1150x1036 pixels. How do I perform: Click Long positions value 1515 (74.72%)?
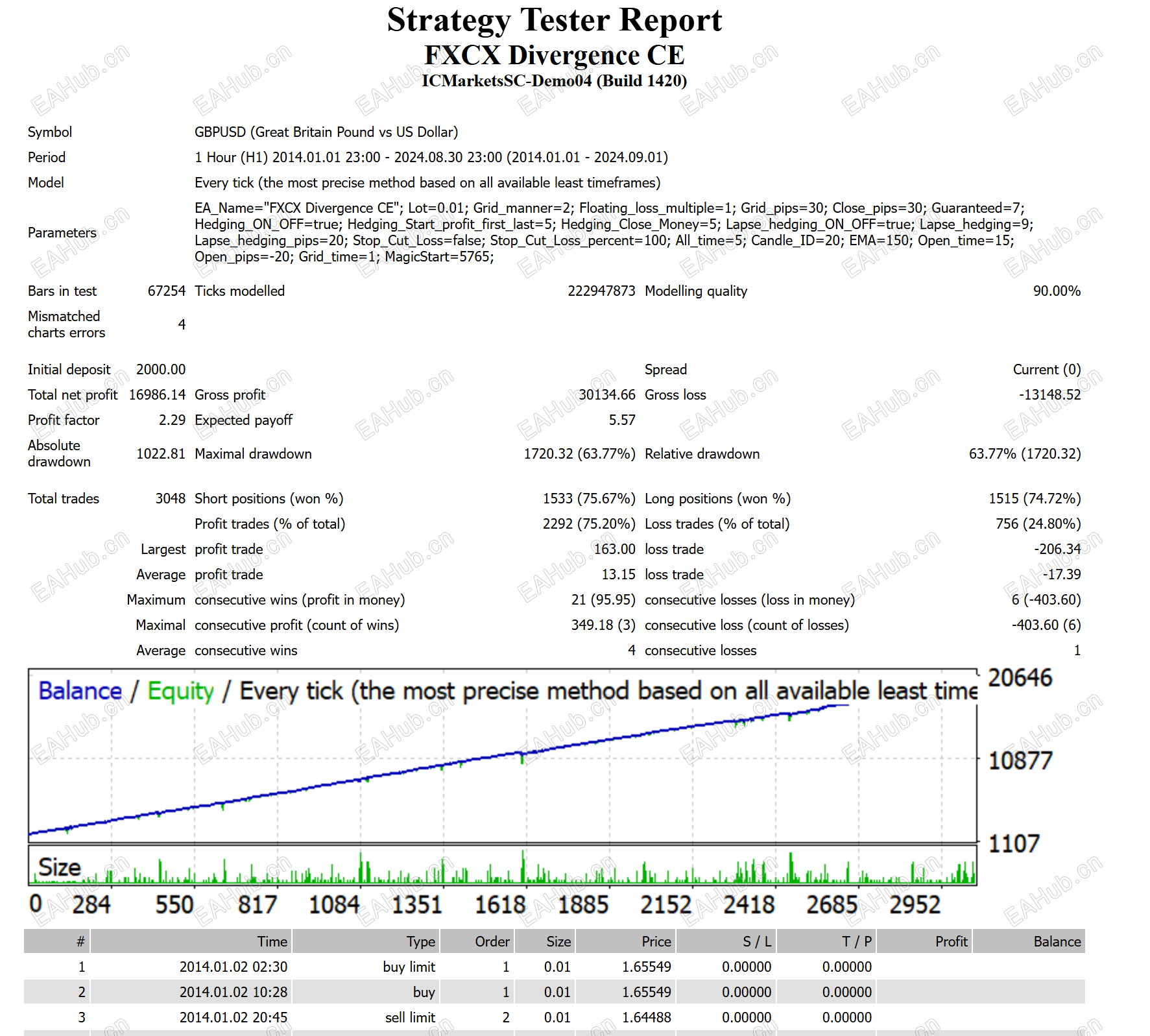[1035, 499]
